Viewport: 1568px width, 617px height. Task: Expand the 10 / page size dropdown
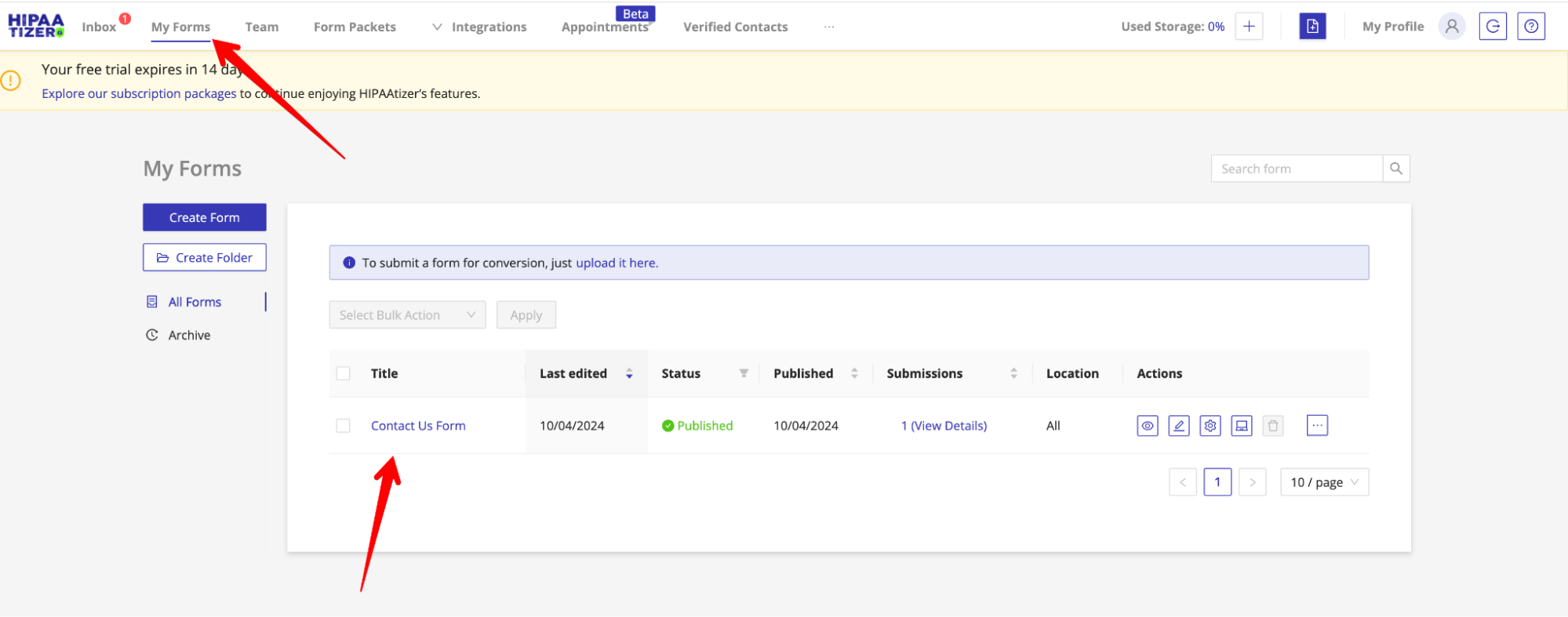[x=1324, y=482]
